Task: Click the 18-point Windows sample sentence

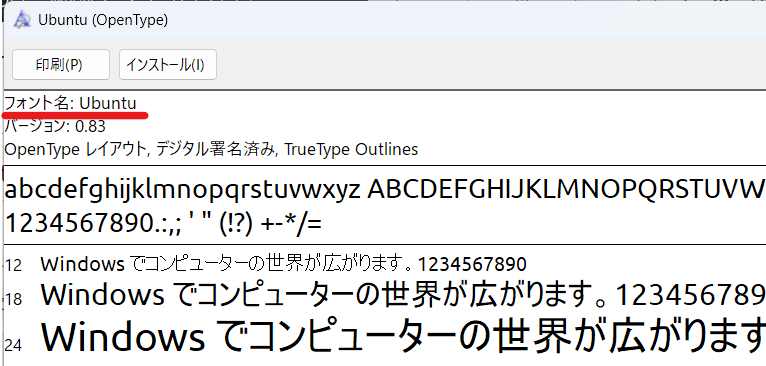Action: (x=403, y=295)
